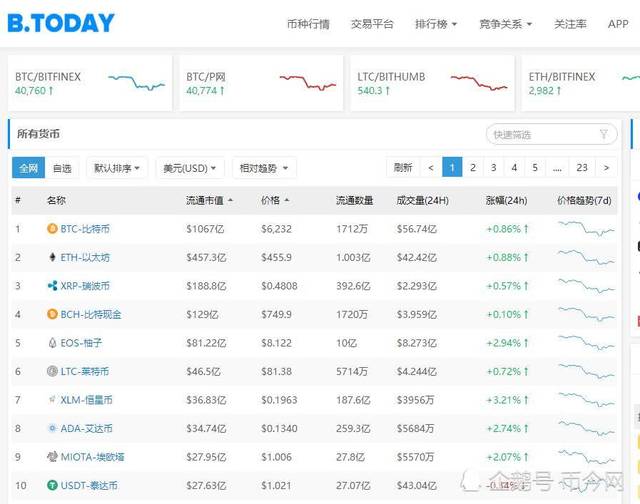Image resolution: width=640 pixels, height=504 pixels.
Task: Click the ADA Cardano icon
Action: point(52,428)
